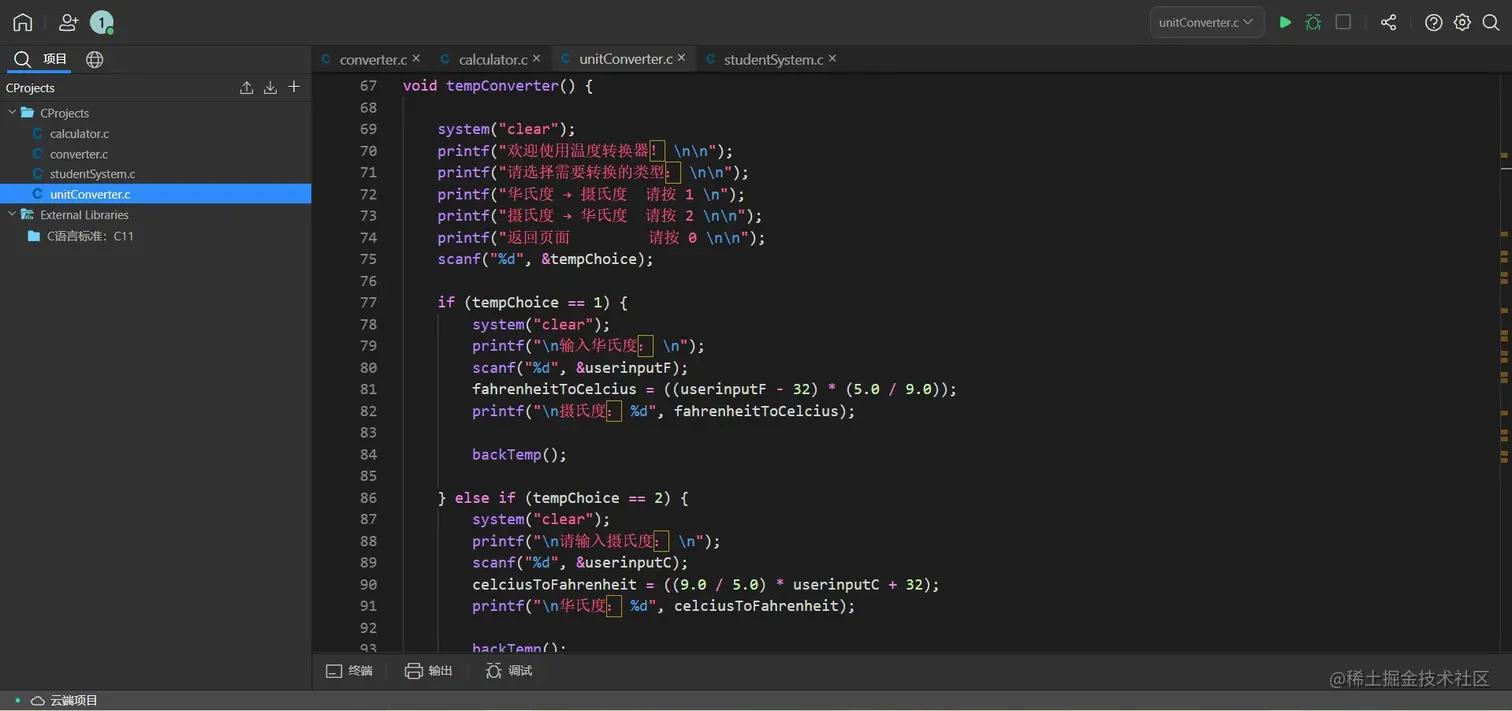Place cursor on void tempConverter() line

coord(498,86)
